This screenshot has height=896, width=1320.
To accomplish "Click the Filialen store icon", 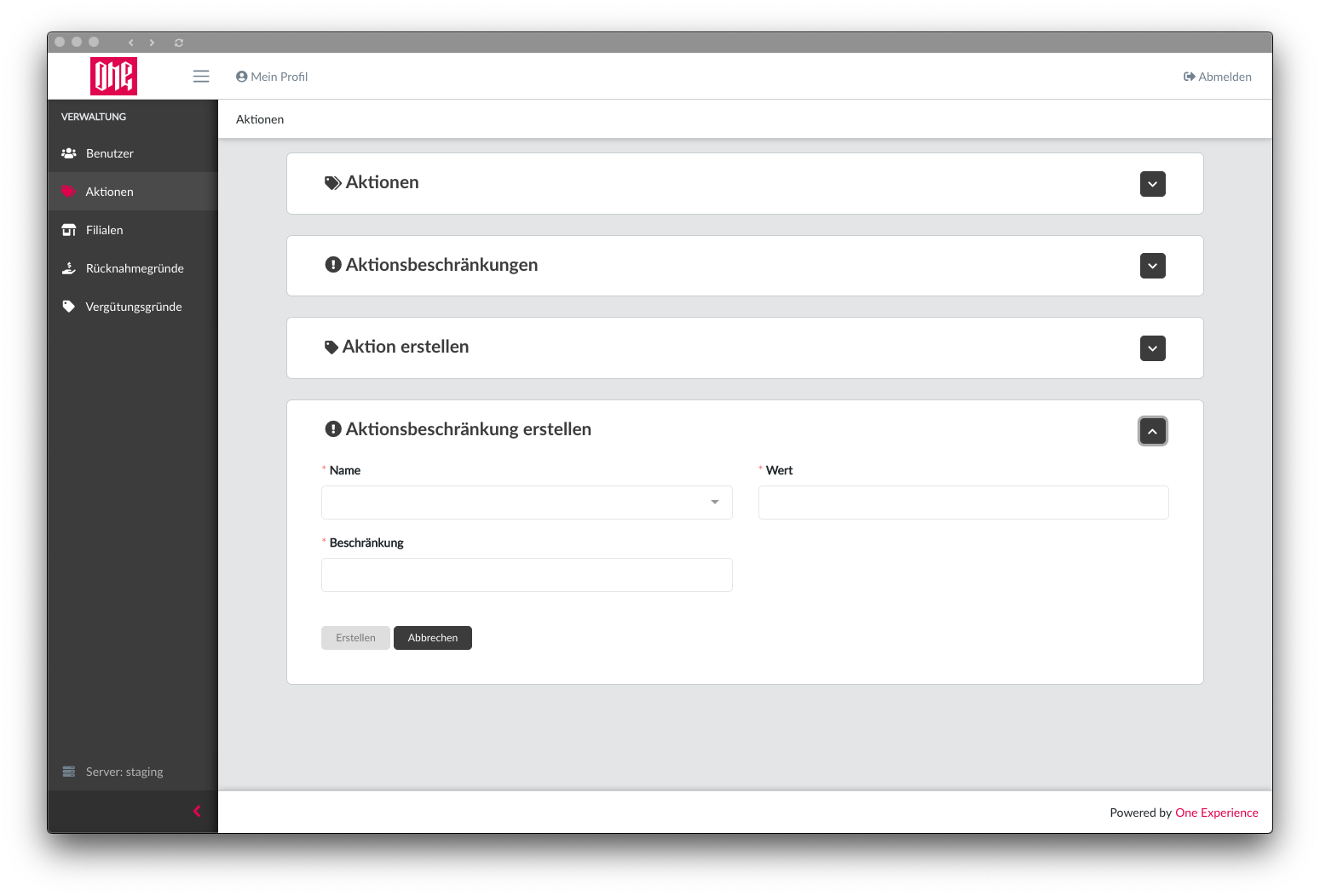I will pyautogui.click(x=69, y=230).
